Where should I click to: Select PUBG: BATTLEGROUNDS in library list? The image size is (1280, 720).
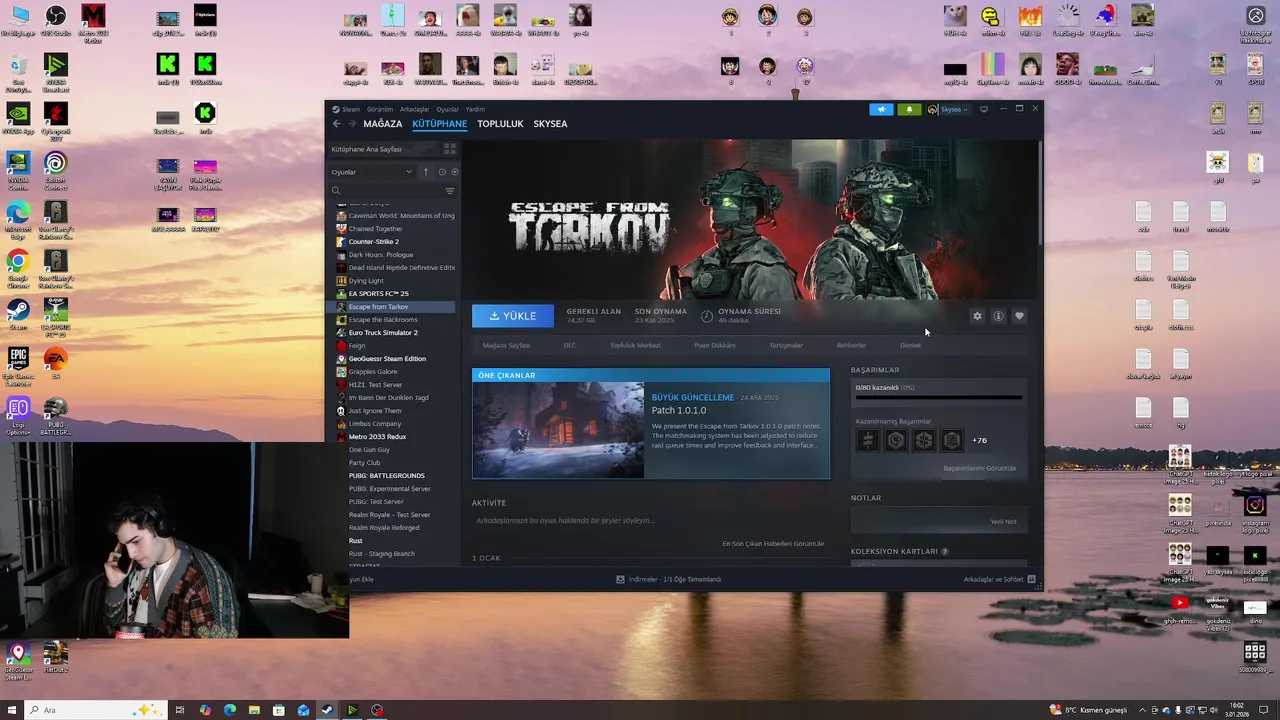click(x=386, y=476)
